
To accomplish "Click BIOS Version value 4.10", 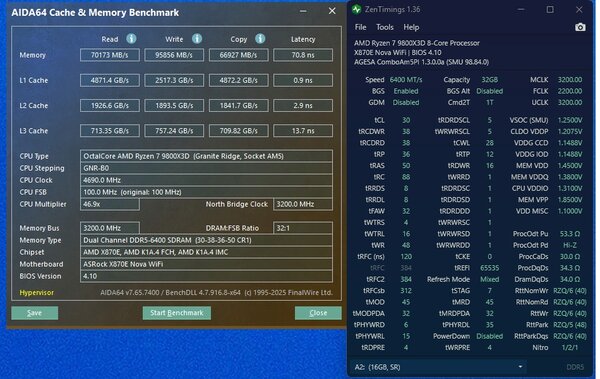I will click(x=206, y=276).
